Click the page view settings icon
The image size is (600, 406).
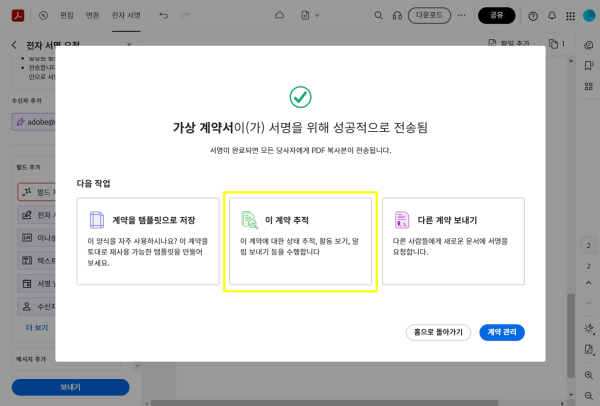point(589,350)
